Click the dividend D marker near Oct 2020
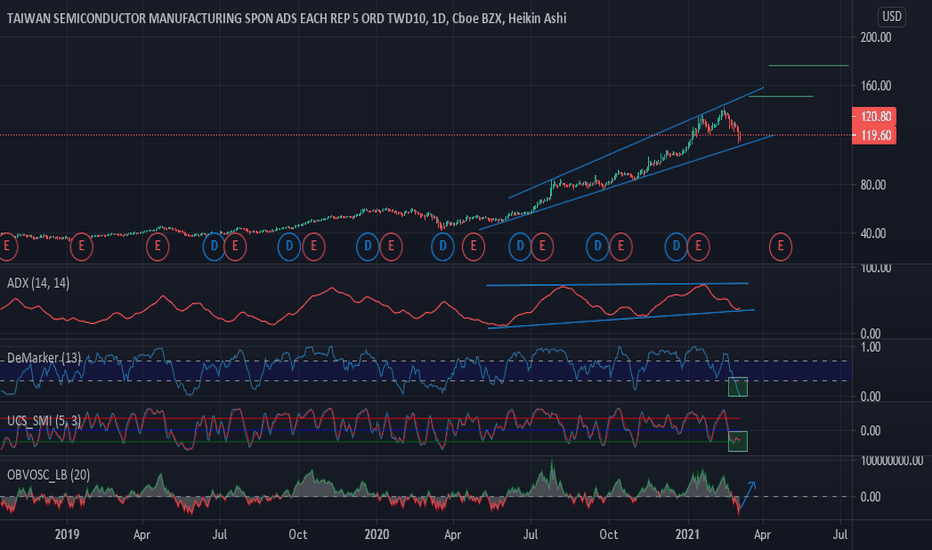This screenshot has height=550, width=932. click(x=597, y=247)
